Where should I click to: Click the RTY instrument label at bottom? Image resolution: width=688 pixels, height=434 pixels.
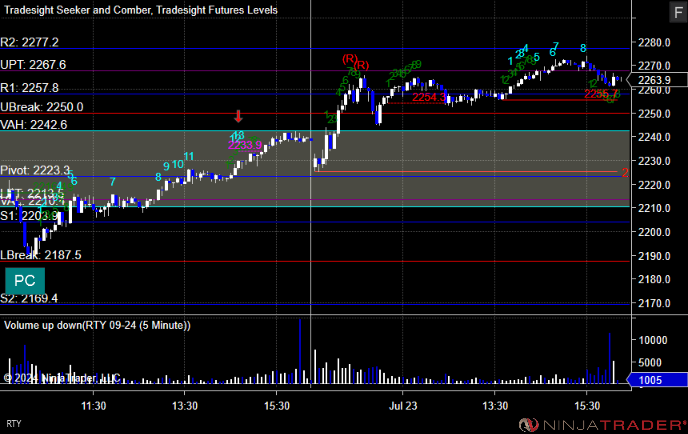[14, 424]
